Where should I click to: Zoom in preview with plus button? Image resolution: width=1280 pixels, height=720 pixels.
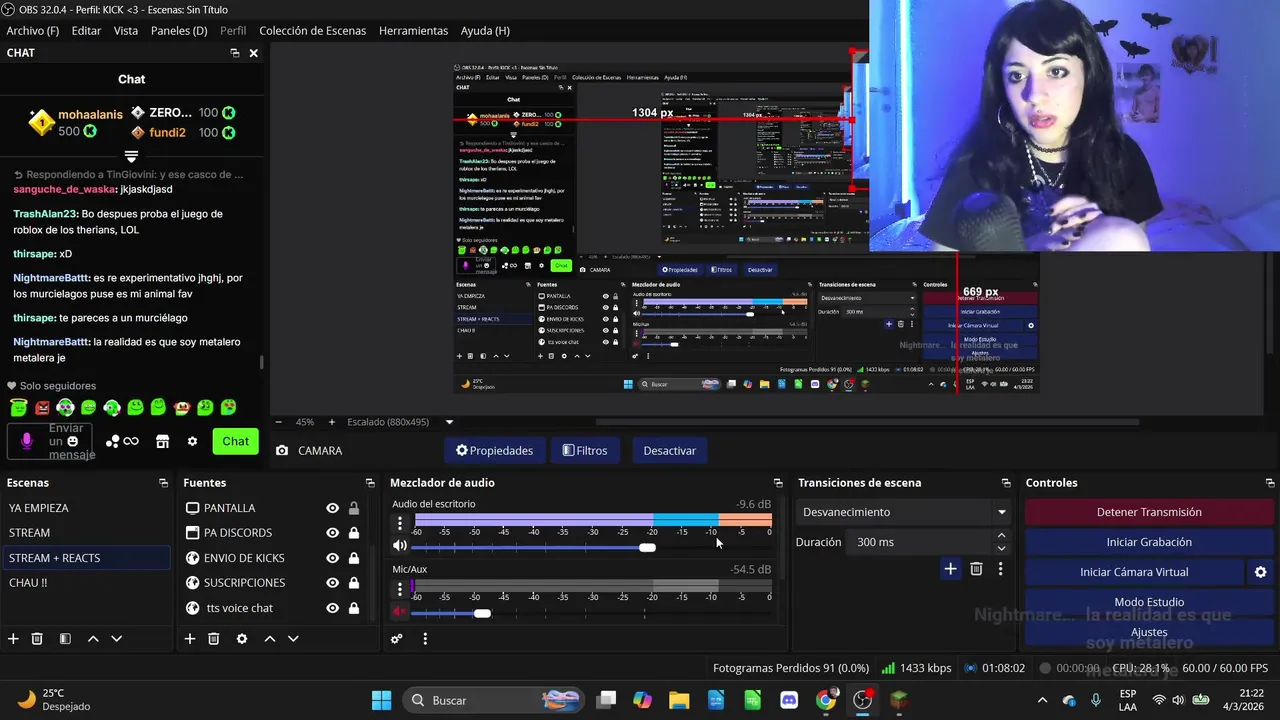[x=332, y=422]
